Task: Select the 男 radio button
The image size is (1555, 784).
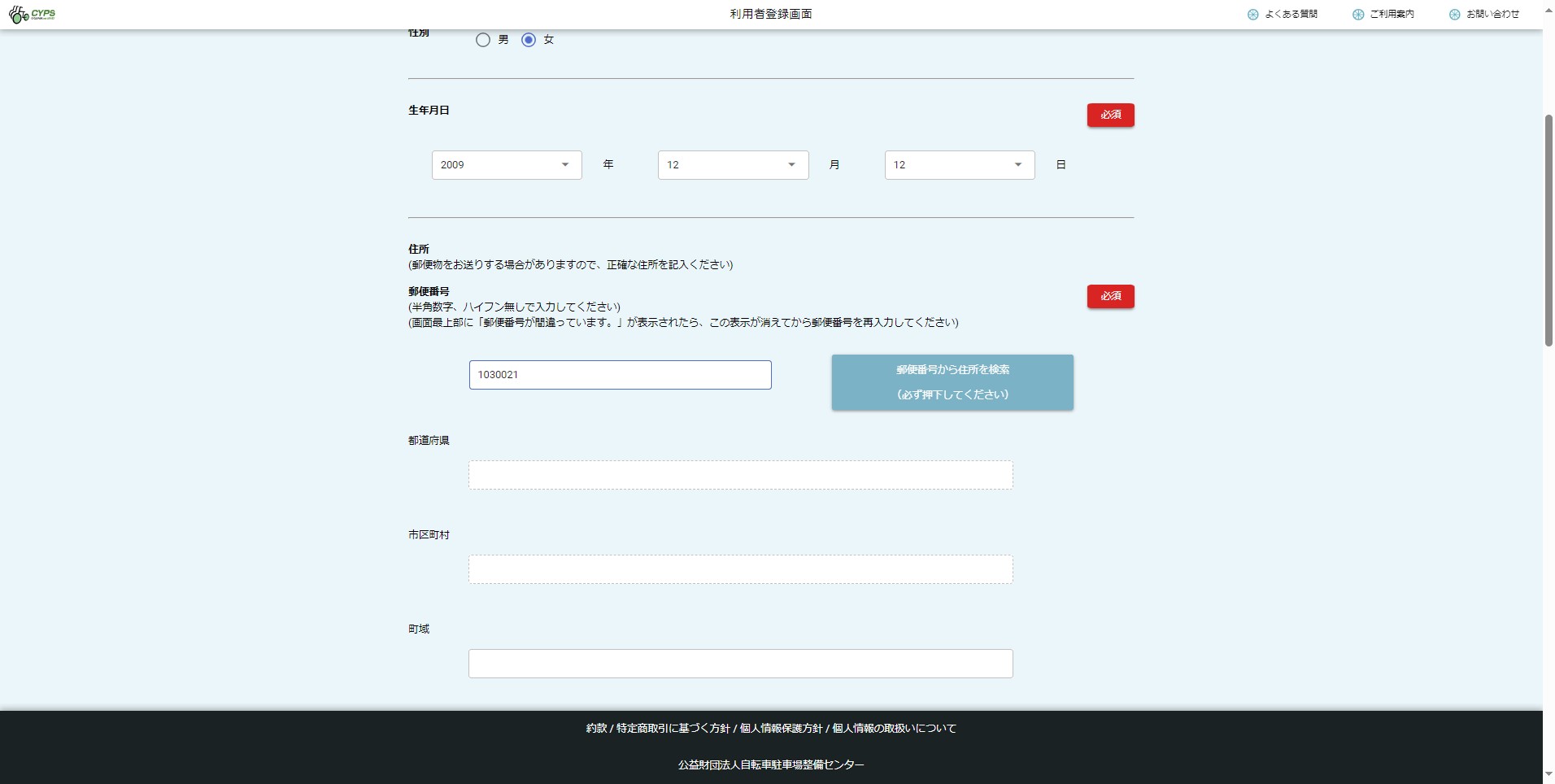Action: coord(483,40)
